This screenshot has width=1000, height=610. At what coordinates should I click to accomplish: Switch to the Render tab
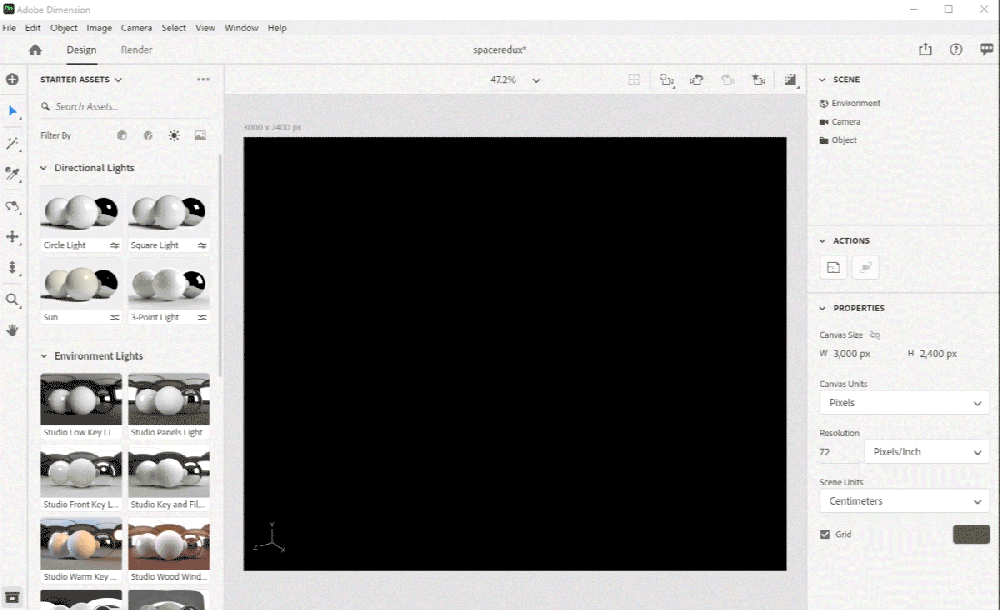coord(137,50)
